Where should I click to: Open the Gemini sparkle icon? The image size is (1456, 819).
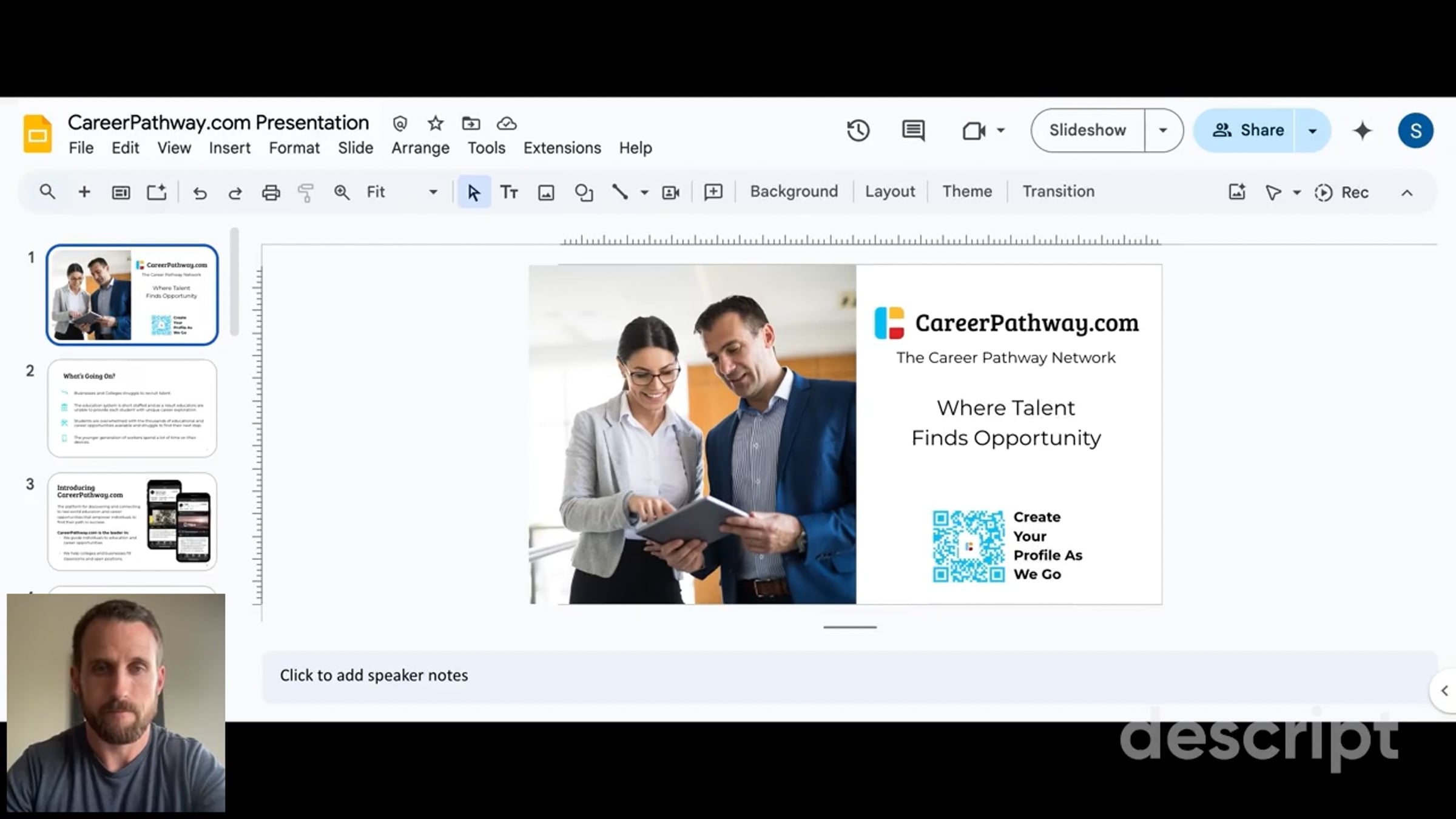pos(1363,130)
